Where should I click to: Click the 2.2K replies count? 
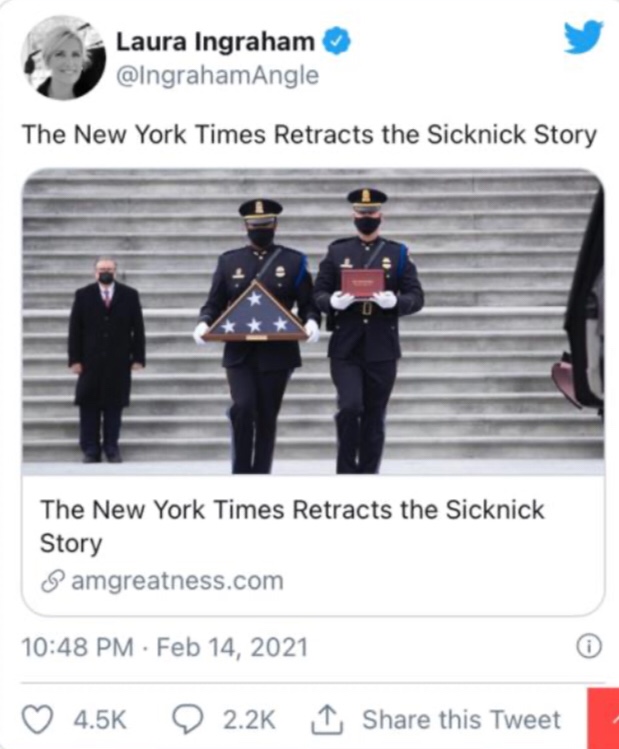pyautogui.click(x=250, y=720)
